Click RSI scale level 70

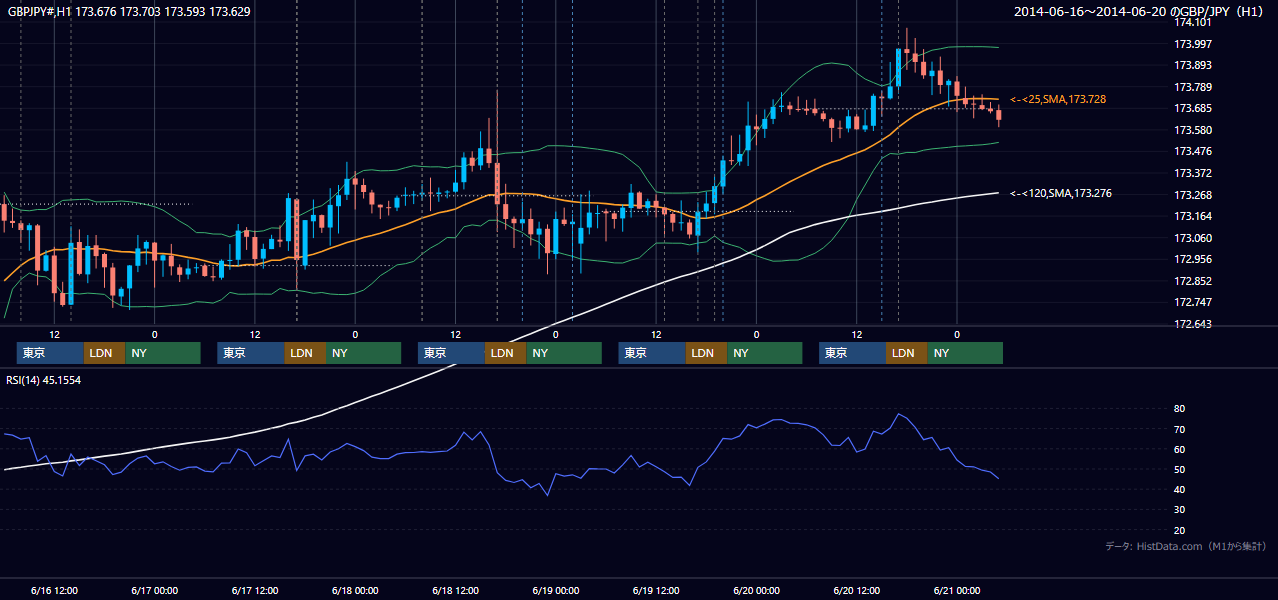[x=1180, y=429]
